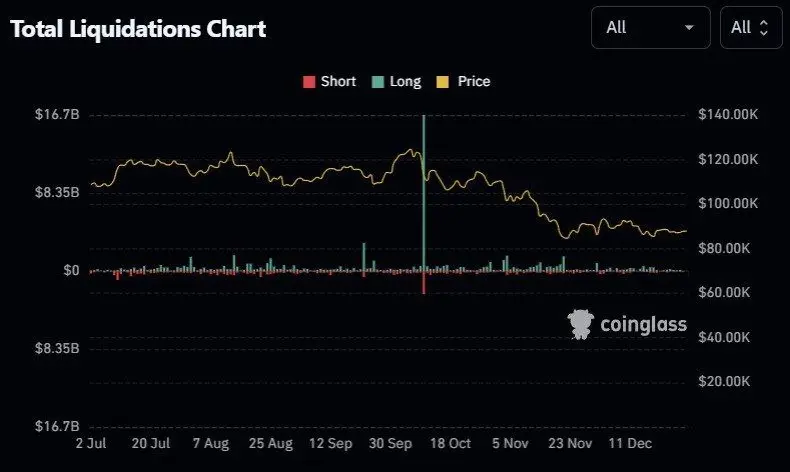Click the Total Liquidations Chart title

pos(138,29)
